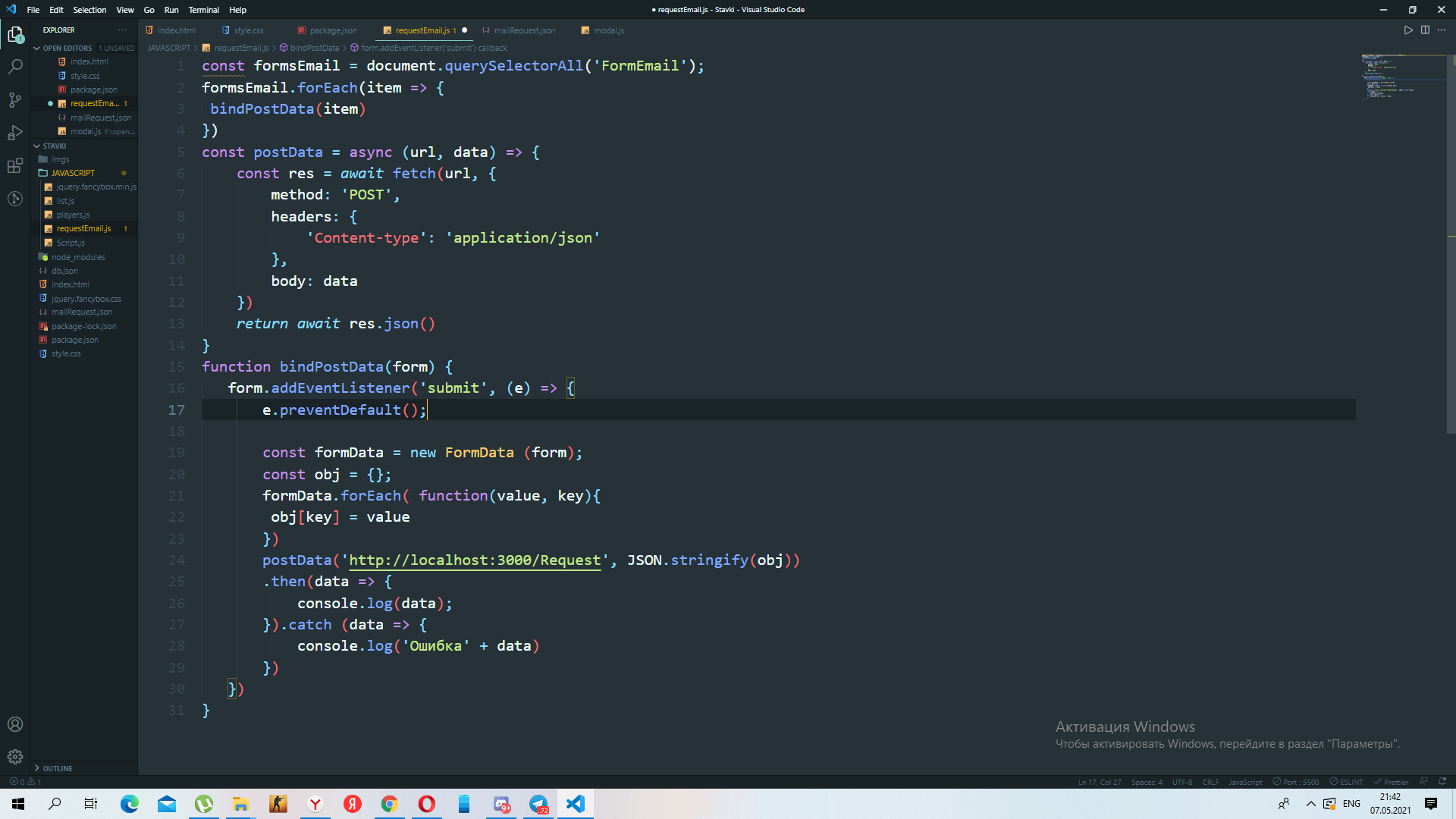Open Explorer panel actions ellipsis
This screenshot has width=1456, height=819.
122,30
